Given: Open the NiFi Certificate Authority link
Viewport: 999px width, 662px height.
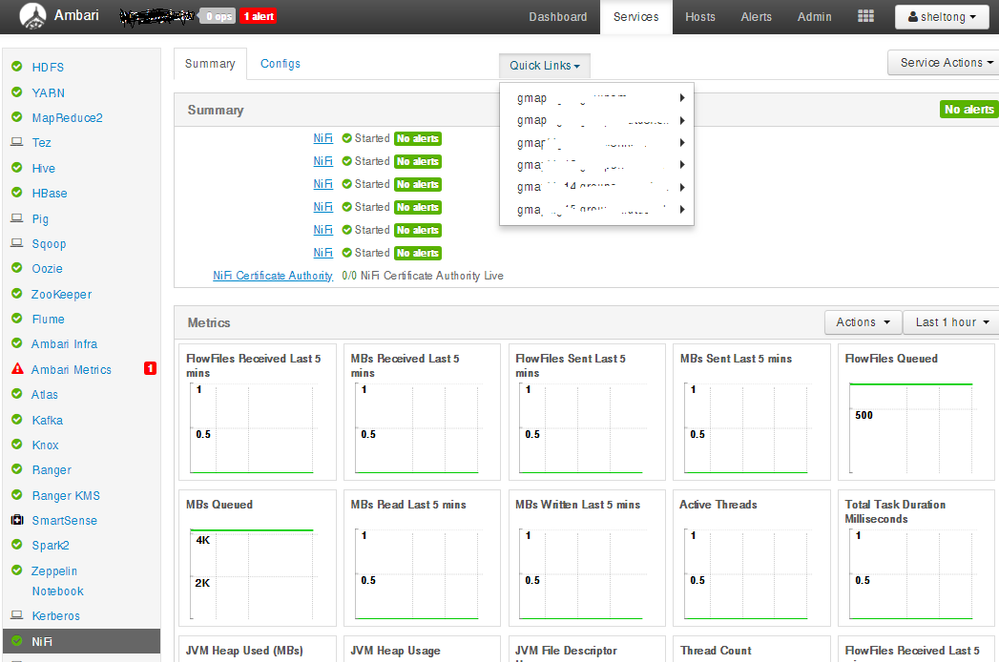Looking at the screenshot, I should 273,275.
